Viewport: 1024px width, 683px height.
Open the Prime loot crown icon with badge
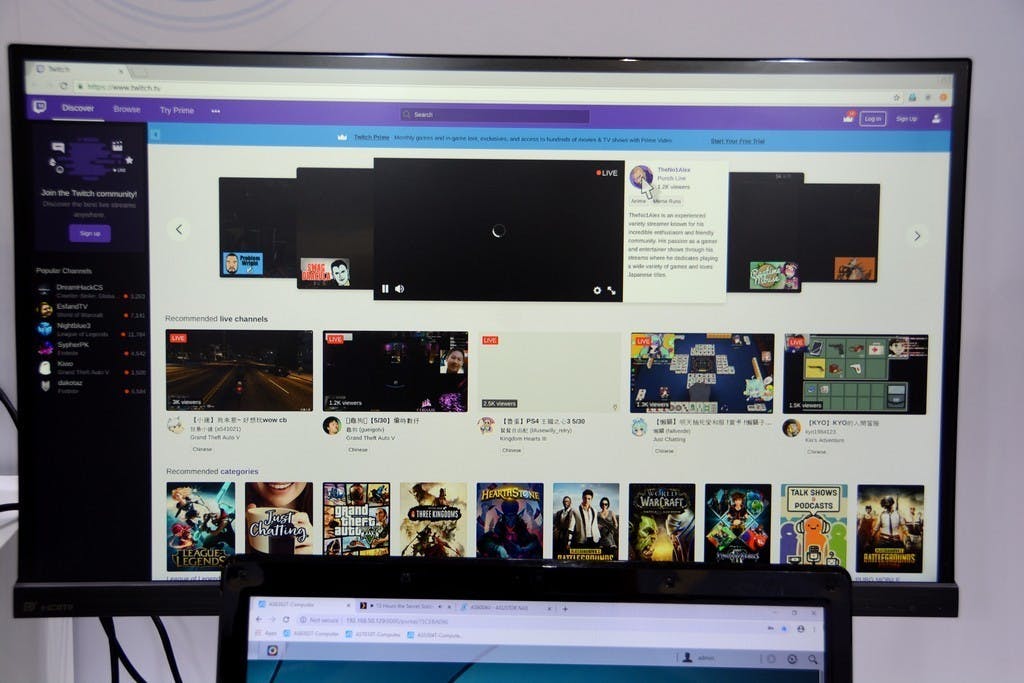(848, 118)
